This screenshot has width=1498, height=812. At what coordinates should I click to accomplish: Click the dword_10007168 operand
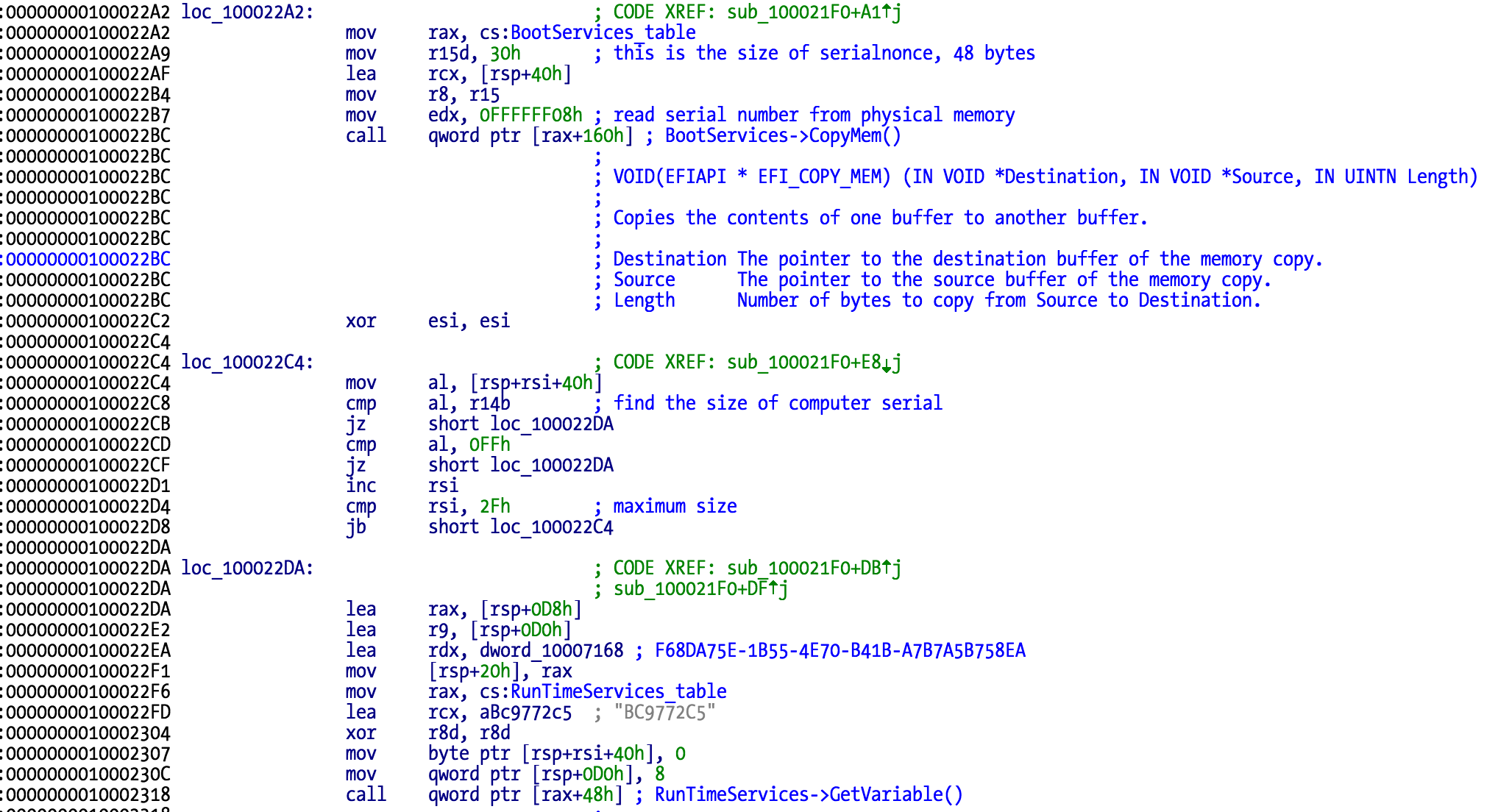551,650
